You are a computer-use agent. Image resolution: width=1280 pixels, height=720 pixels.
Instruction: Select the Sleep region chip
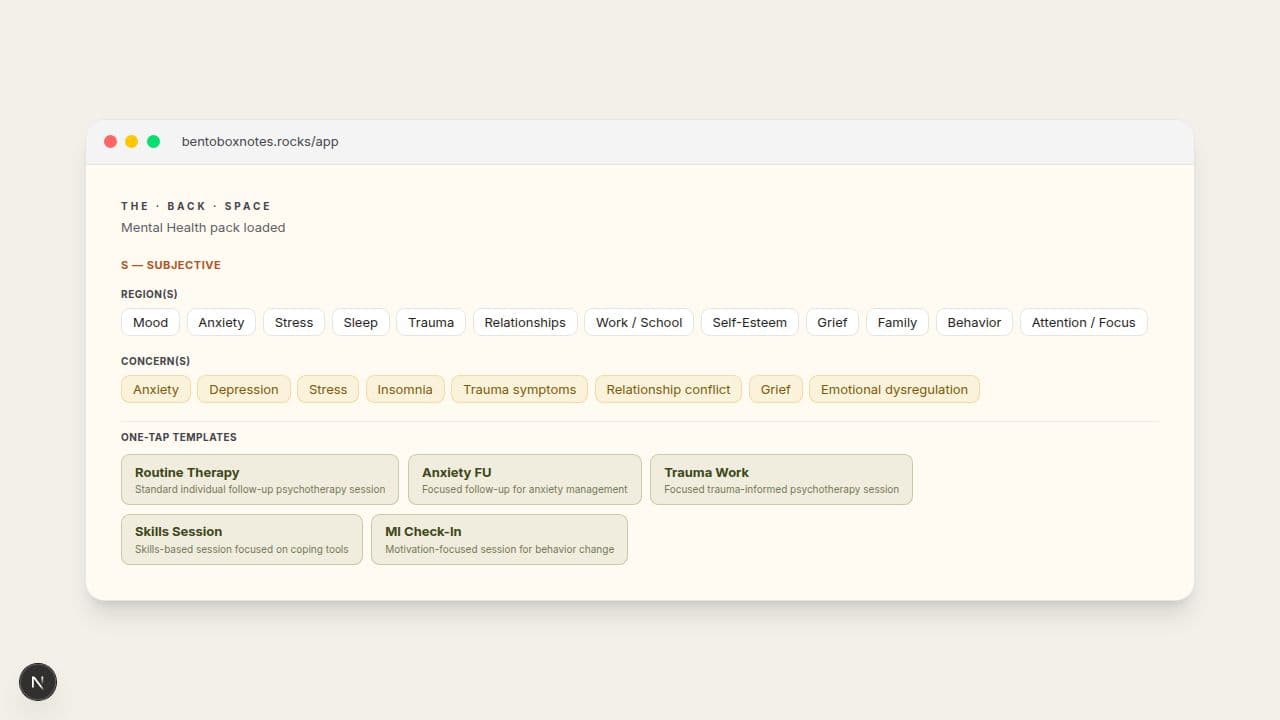tap(361, 322)
